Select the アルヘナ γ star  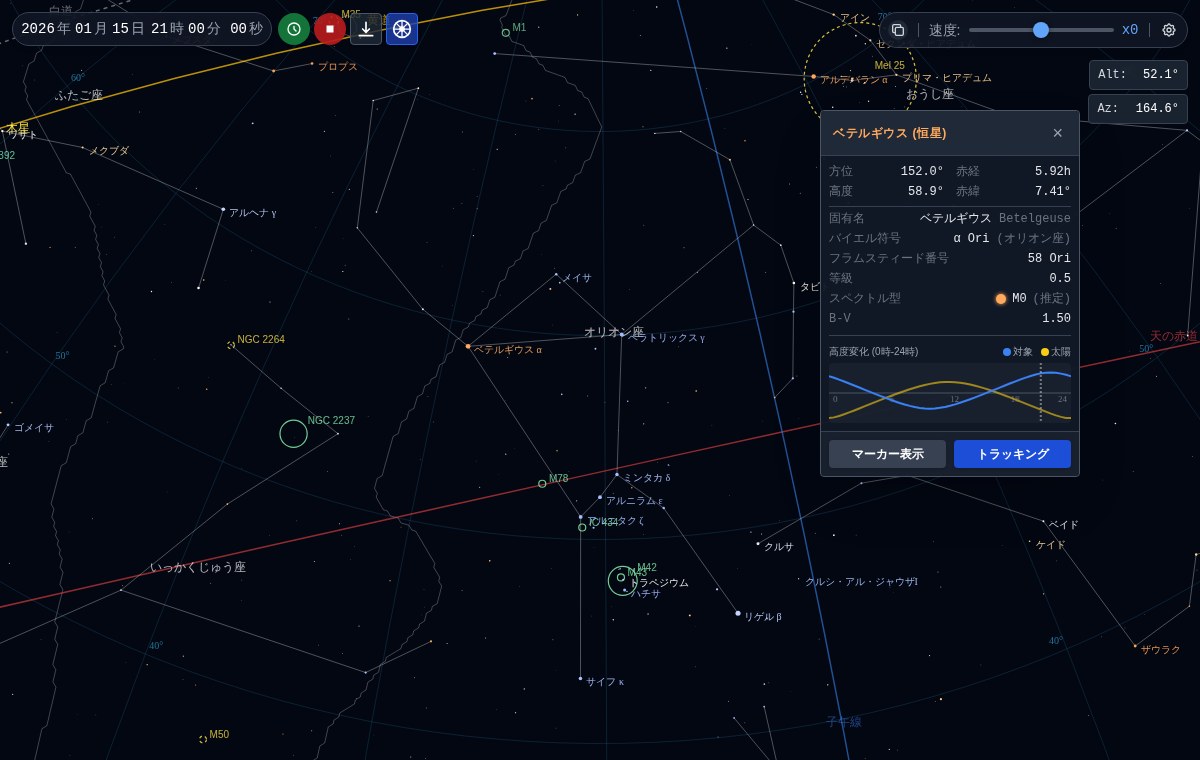click(x=223, y=209)
